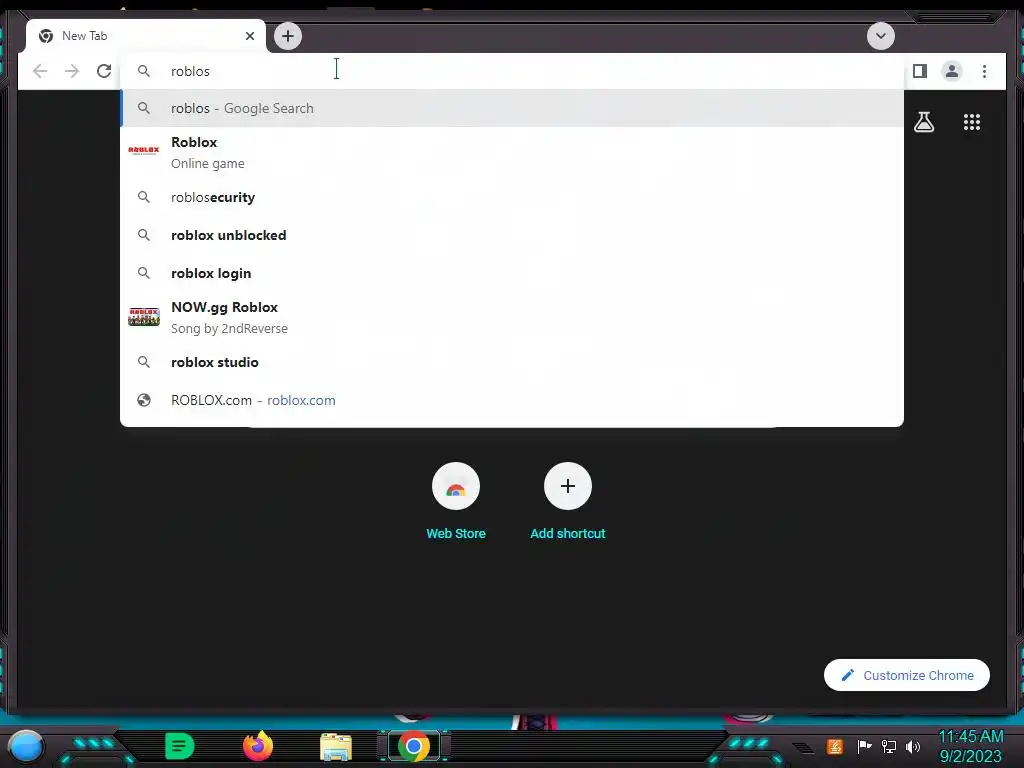Click the clock showing 11:45 AM
This screenshot has width=1024, height=768.
[970, 737]
